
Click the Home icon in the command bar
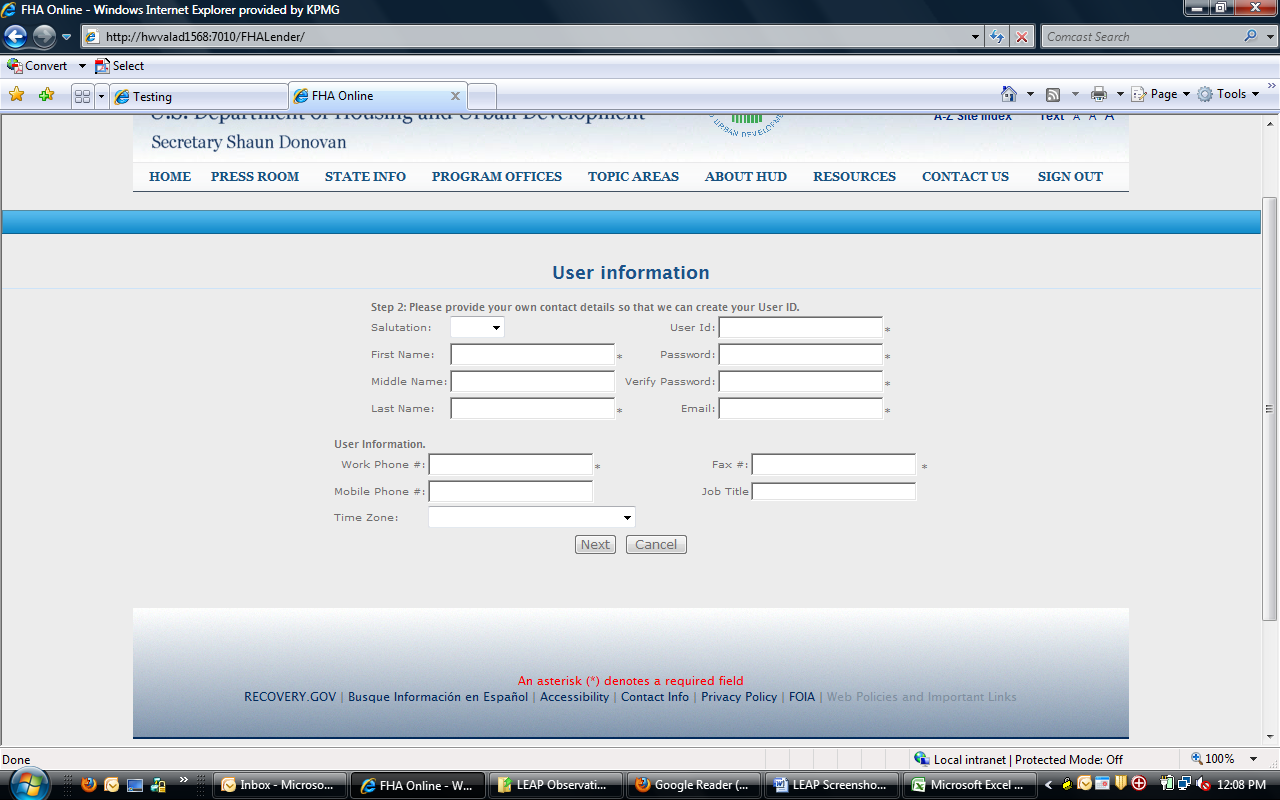(1009, 94)
